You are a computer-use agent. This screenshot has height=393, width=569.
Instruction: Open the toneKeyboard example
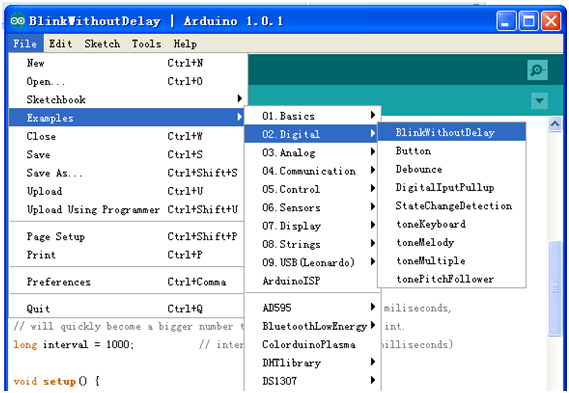452,224
